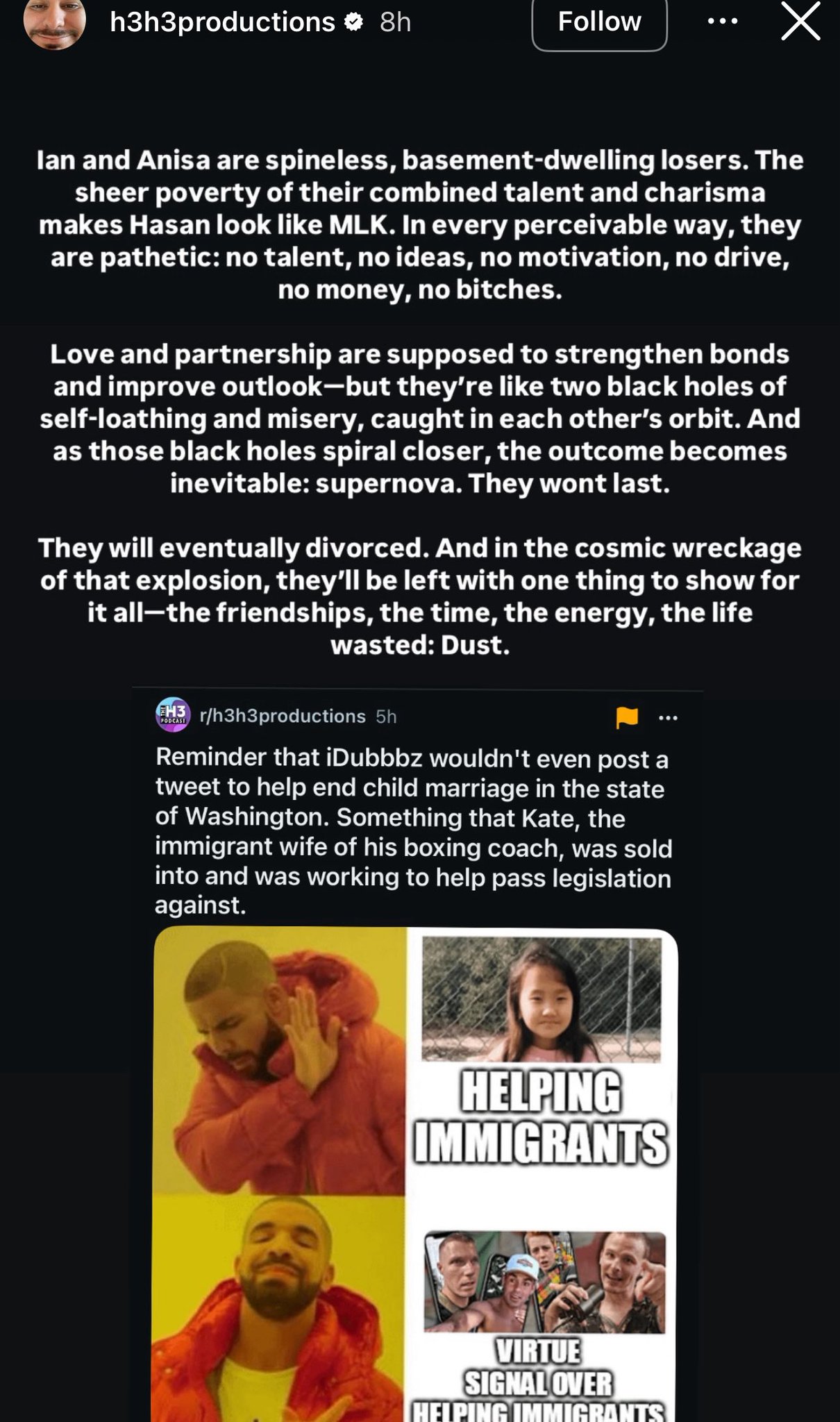Tap the Drake rejecting gesture meme panel
This screenshot has width=840, height=1422.
point(280,1061)
